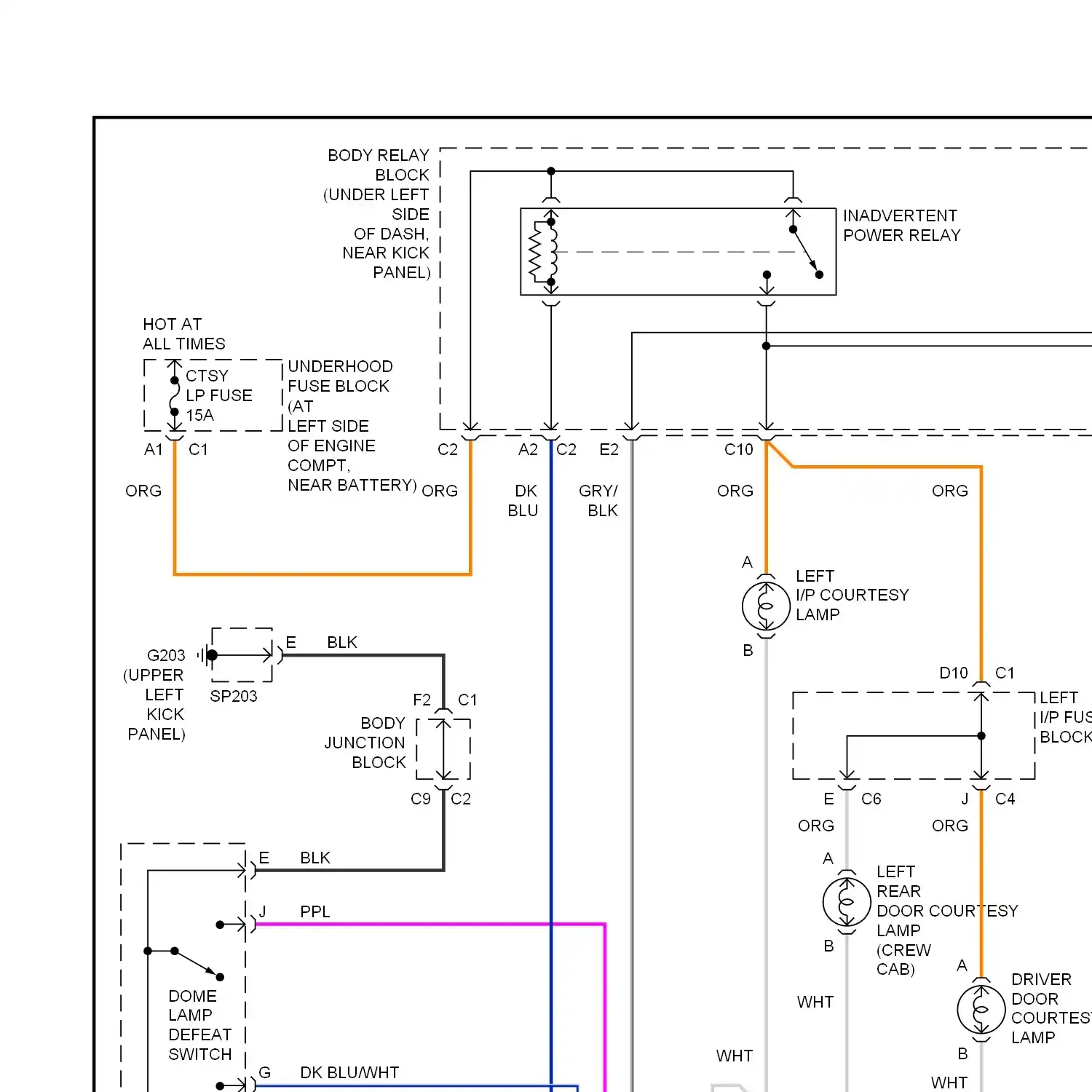Viewport: 1092px width, 1092px height.
Task: Click the GRY/BLK wire label
Action: 598,501
